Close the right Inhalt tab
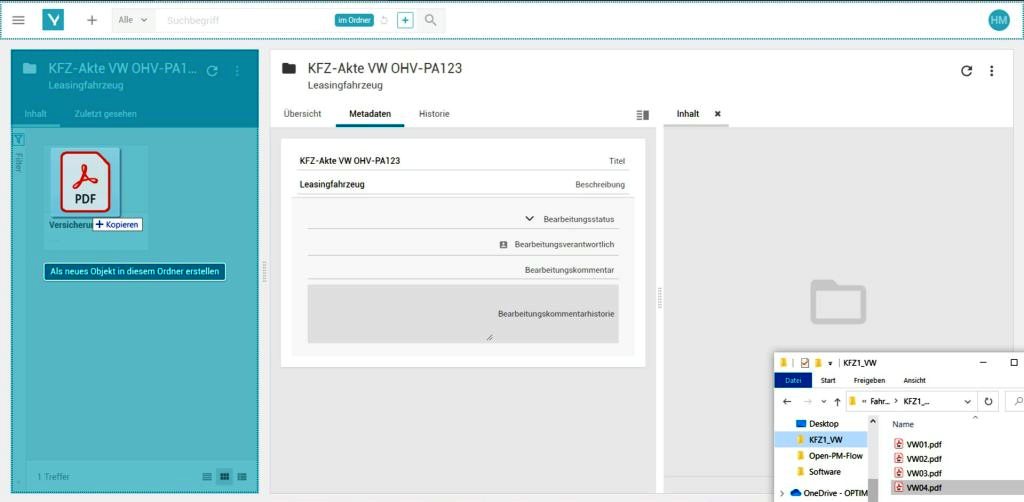1024x502 pixels. pyautogui.click(x=718, y=114)
